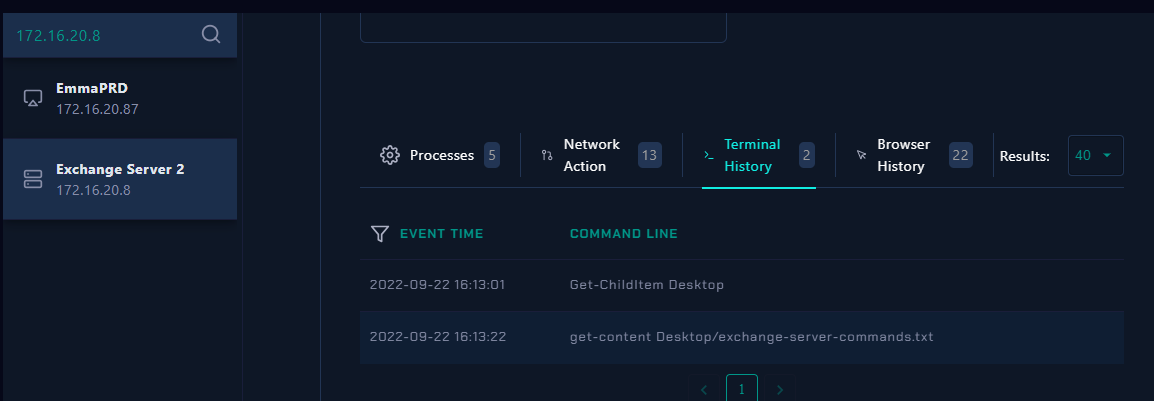The width and height of the screenshot is (1154, 401).
Task: Select the Browser History tab
Action: [914, 155]
